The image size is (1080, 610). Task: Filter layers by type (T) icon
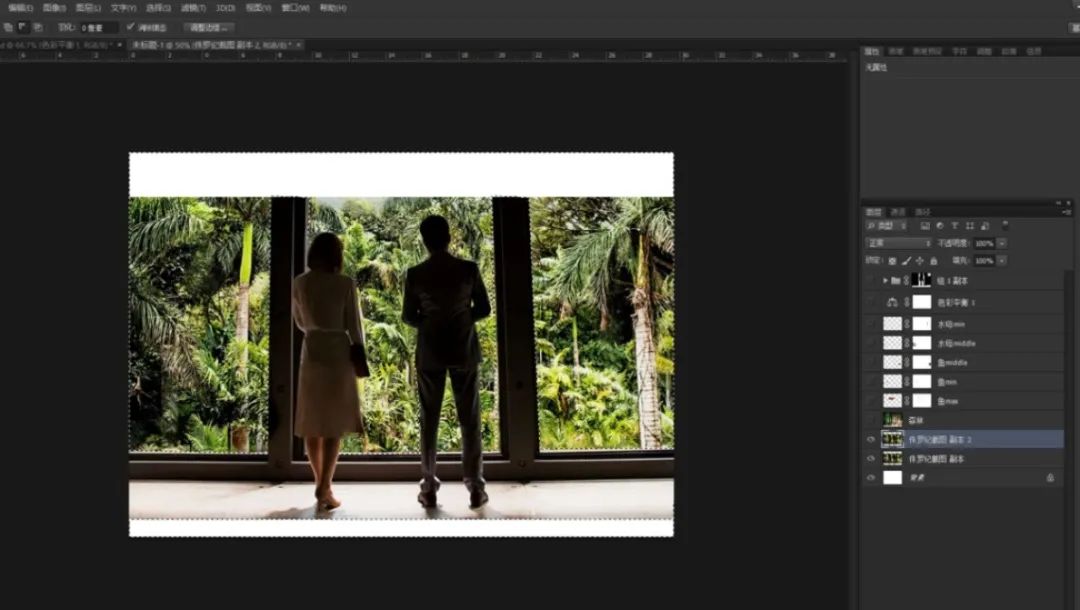tap(955, 226)
